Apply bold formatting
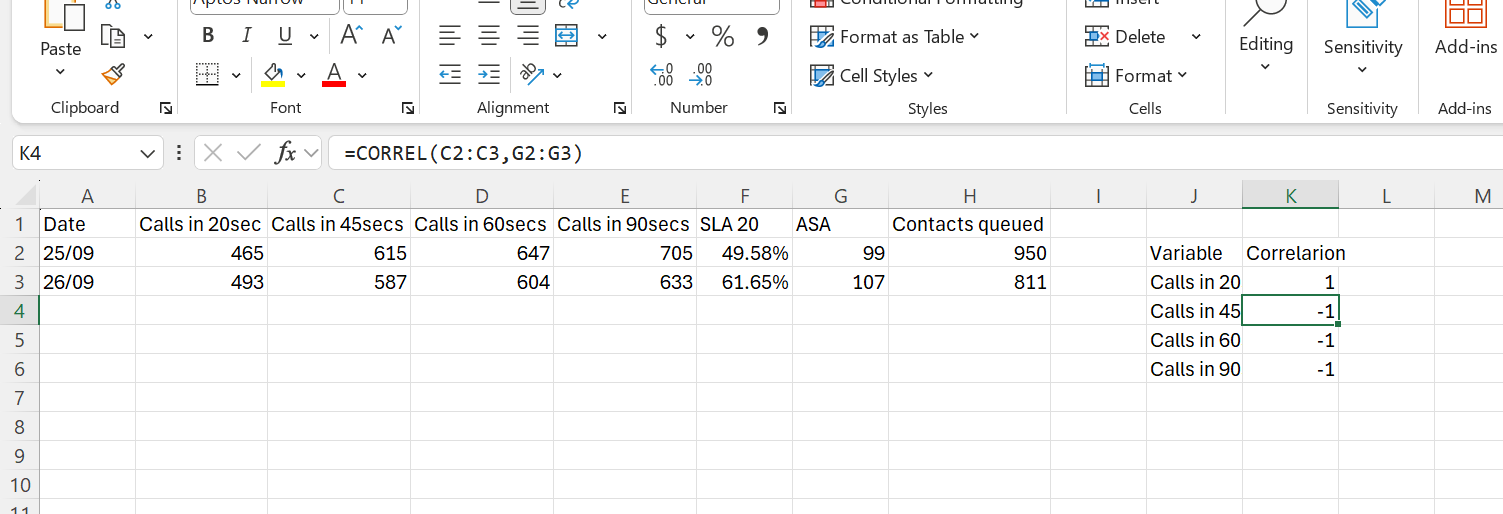Image resolution: width=1503 pixels, height=514 pixels. pyautogui.click(x=208, y=36)
